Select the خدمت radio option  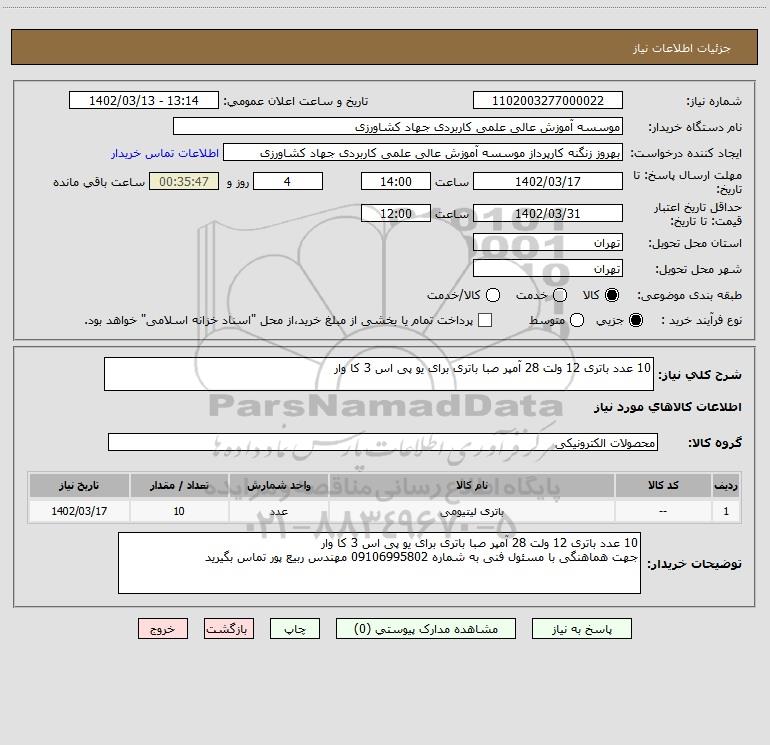click(560, 295)
